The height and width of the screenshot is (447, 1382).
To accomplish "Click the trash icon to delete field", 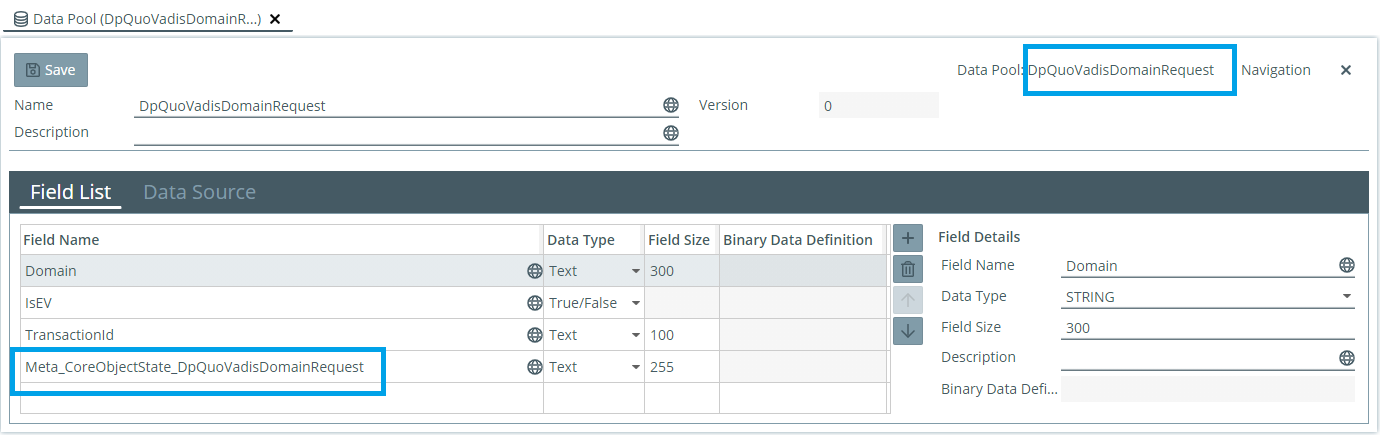I will (907, 269).
